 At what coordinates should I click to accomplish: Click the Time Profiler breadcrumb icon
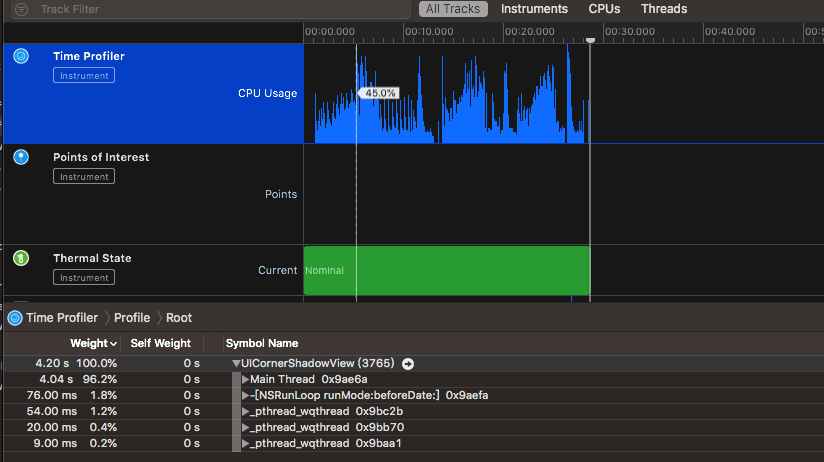click(x=14, y=318)
